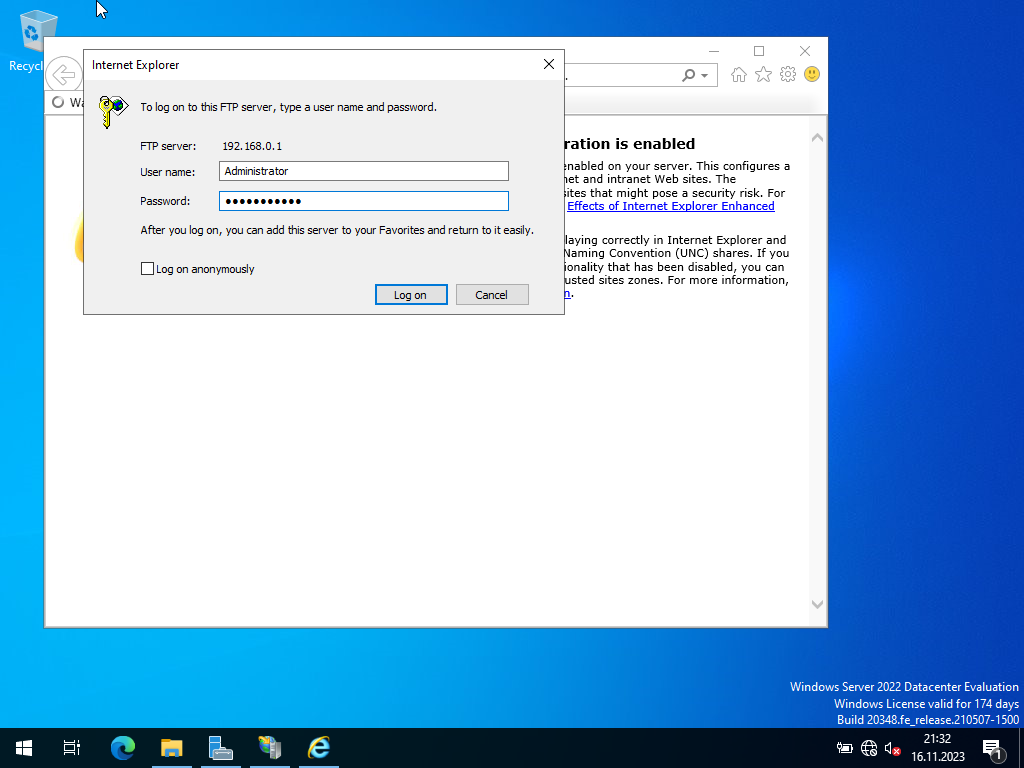Open the fourth taskbar app with globe icon
1024x768 pixels.
click(x=270, y=748)
